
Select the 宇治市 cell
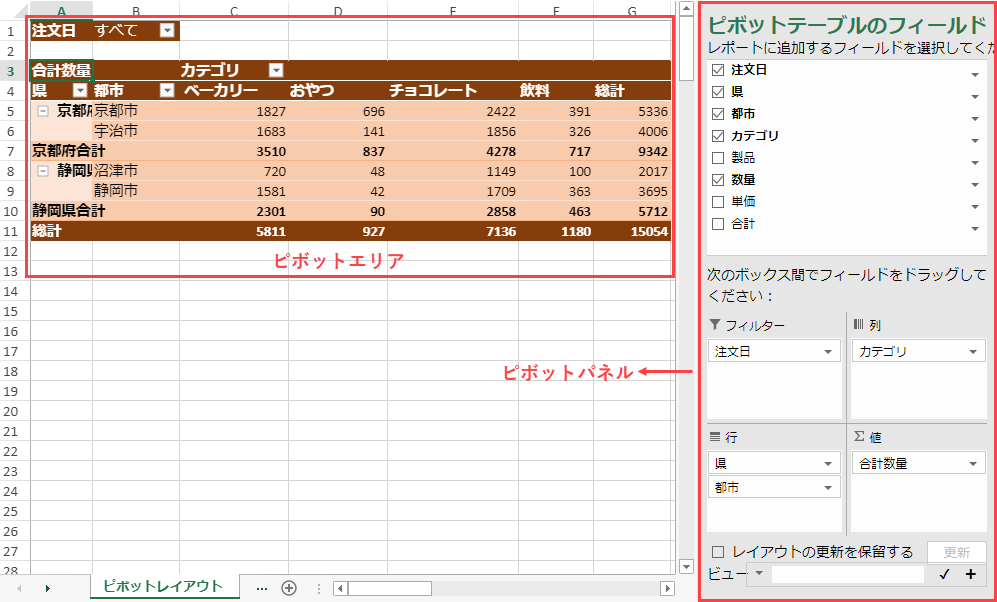(x=135, y=131)
